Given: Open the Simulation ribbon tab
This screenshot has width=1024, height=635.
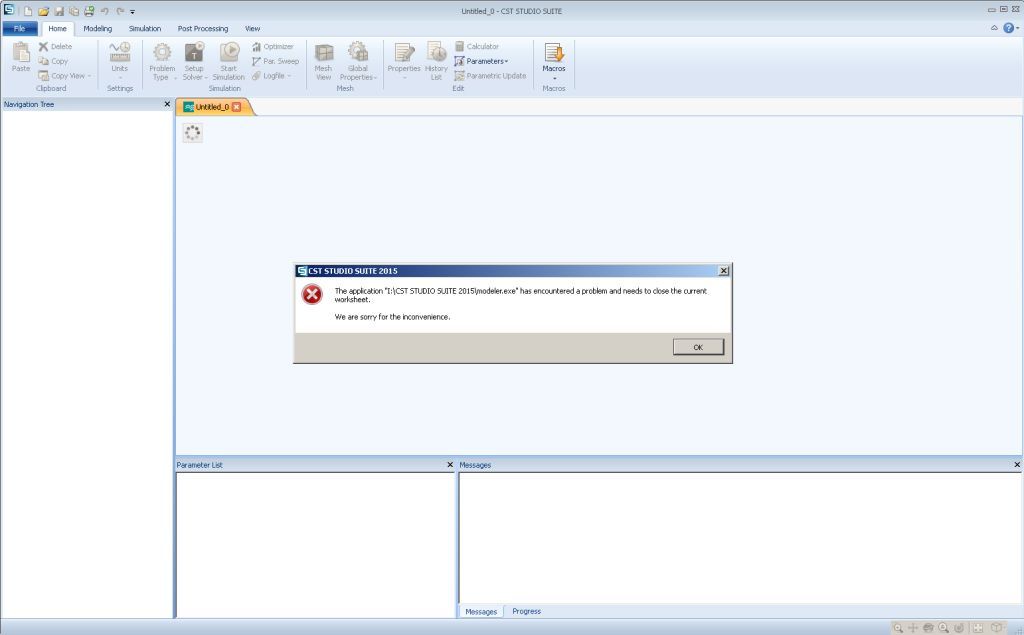Looking at the screenshot, I should (145, 29).
